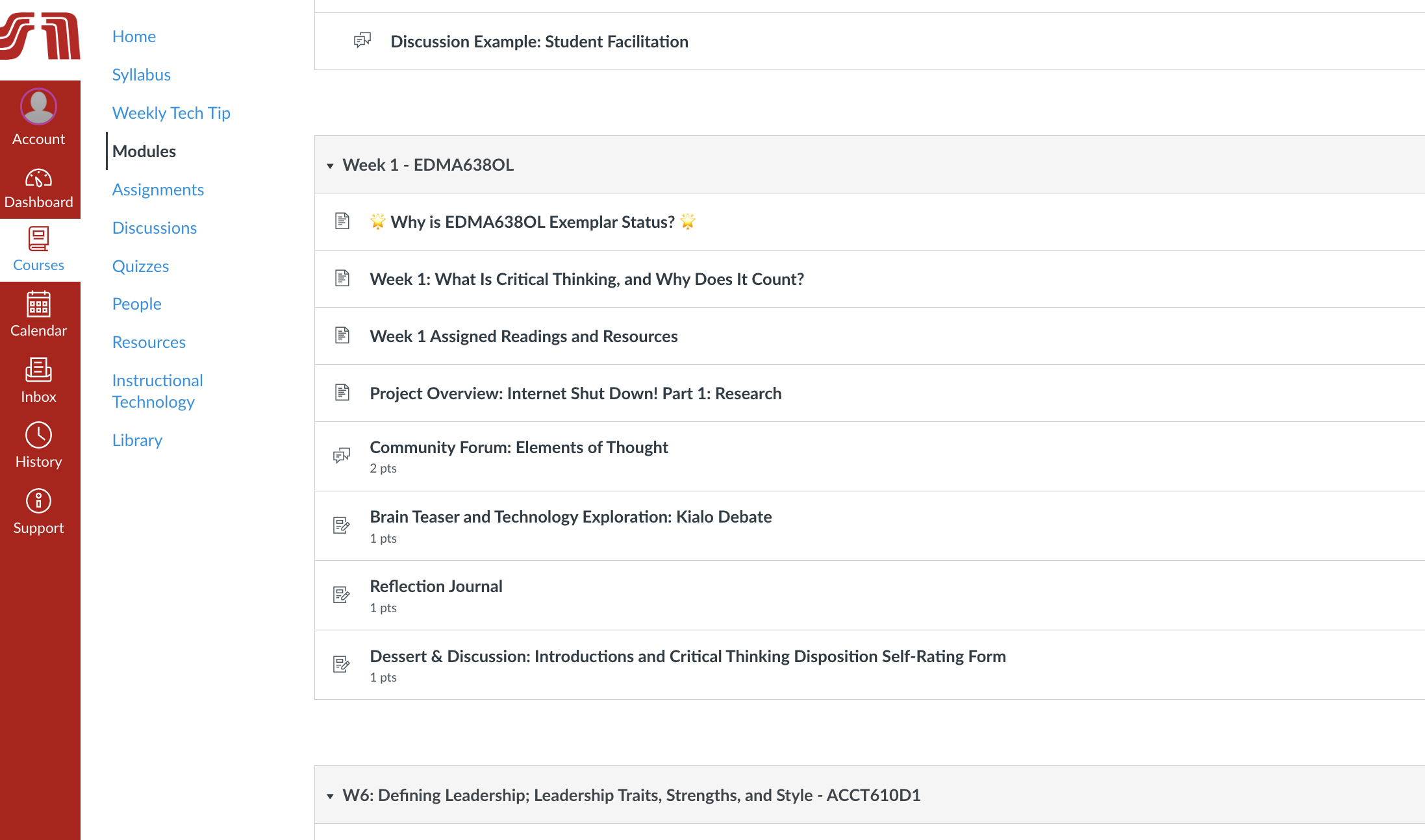Open Brain Teaser Kialo Debate assignment
Viewport: 1425px width, 840px height.
571,517
